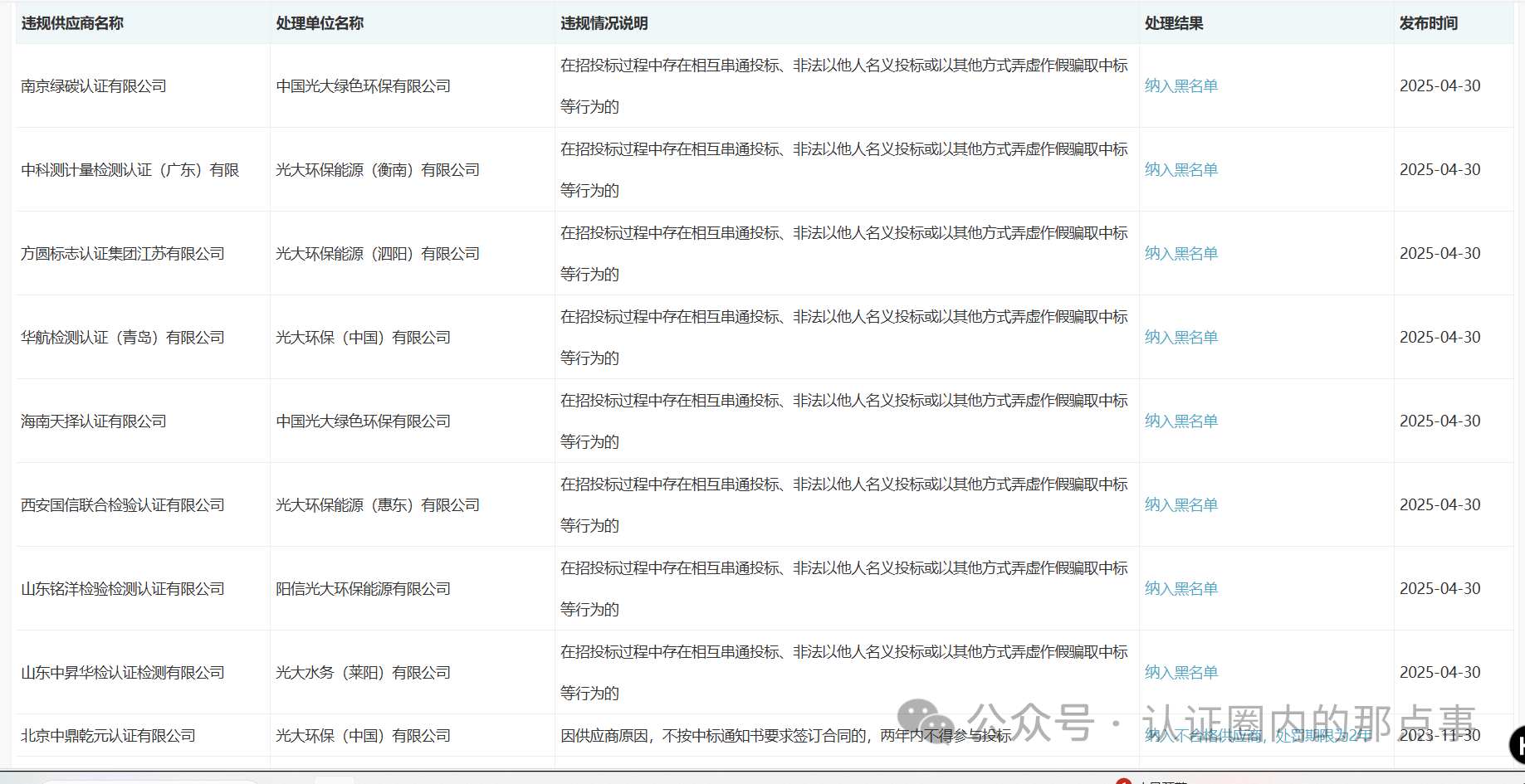Click date 2025-04-30 in 山东中昇华检 row
The width and height of the screenshot is (1525, 784).
(x=1440, y=672)
